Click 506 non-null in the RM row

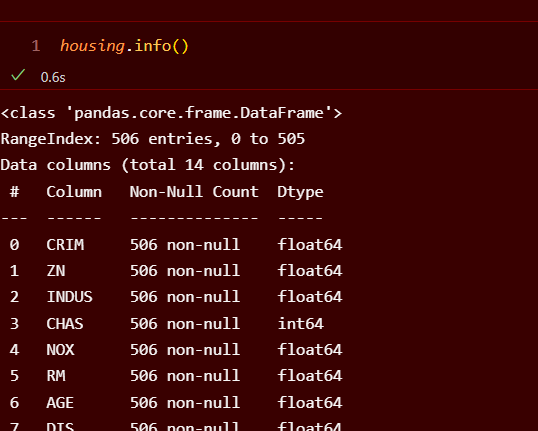coord(185,376)
